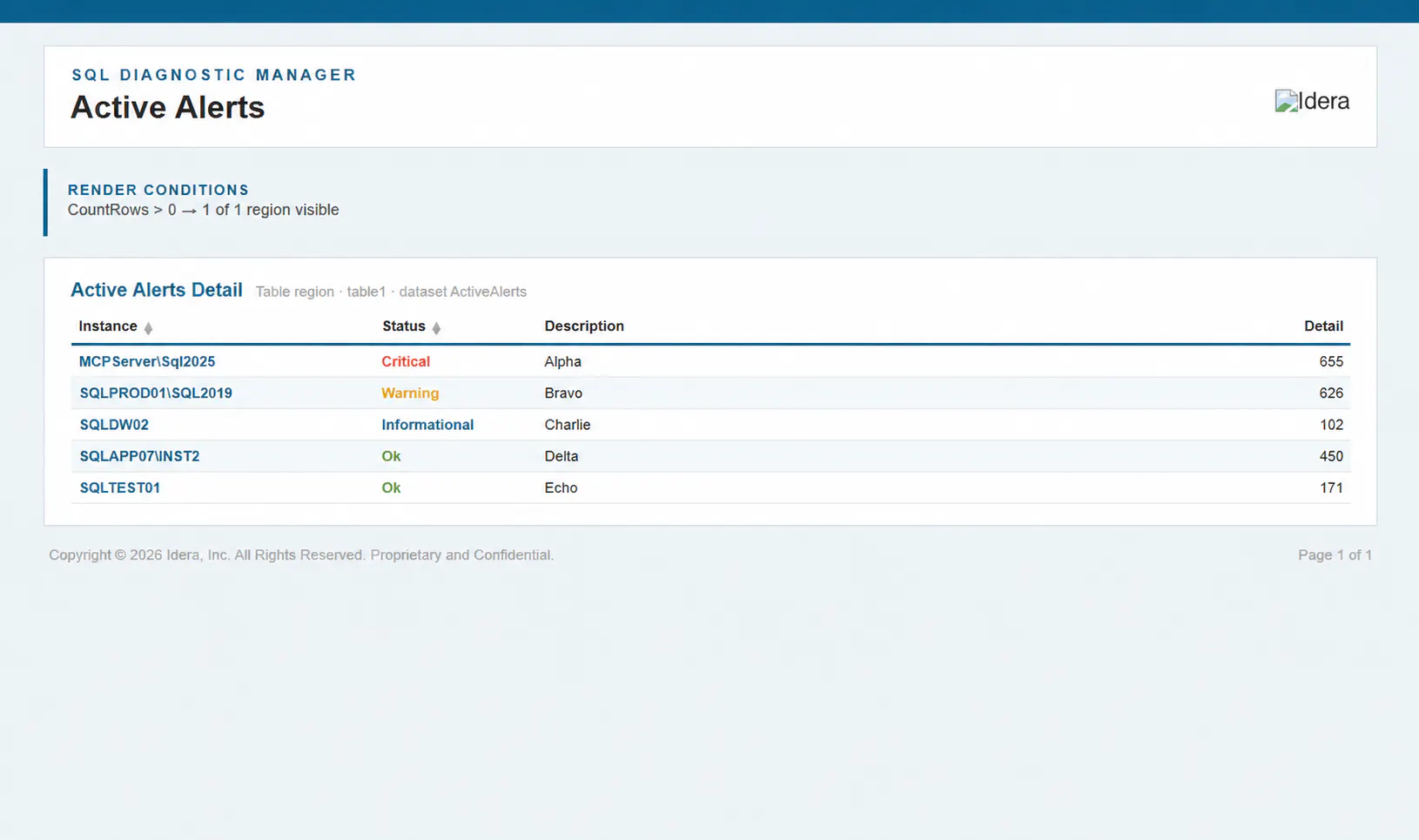The height and width of the screenshot is (840, 1419).
Task: Click the Bravo description cell
Action: (x=563, y=393)
